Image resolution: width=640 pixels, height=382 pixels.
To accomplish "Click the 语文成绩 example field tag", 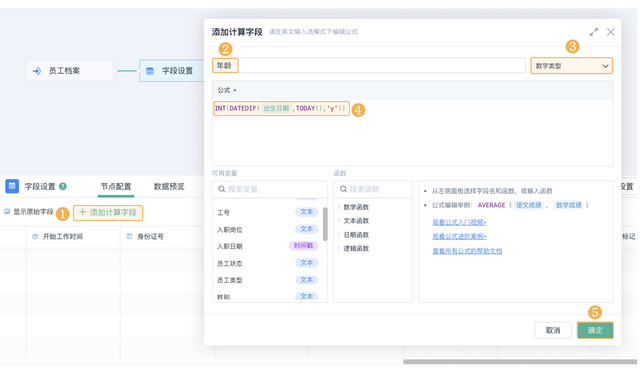I will [x=529, y=205].
